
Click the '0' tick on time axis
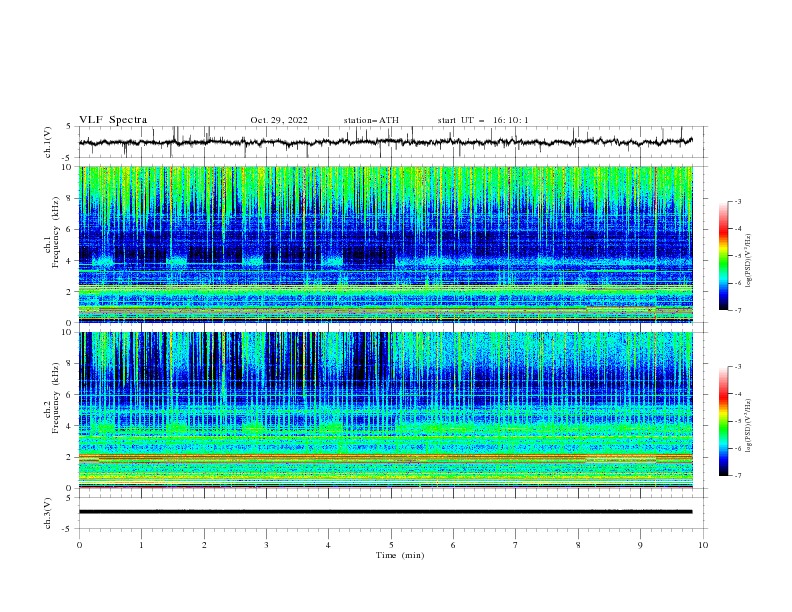79,545
